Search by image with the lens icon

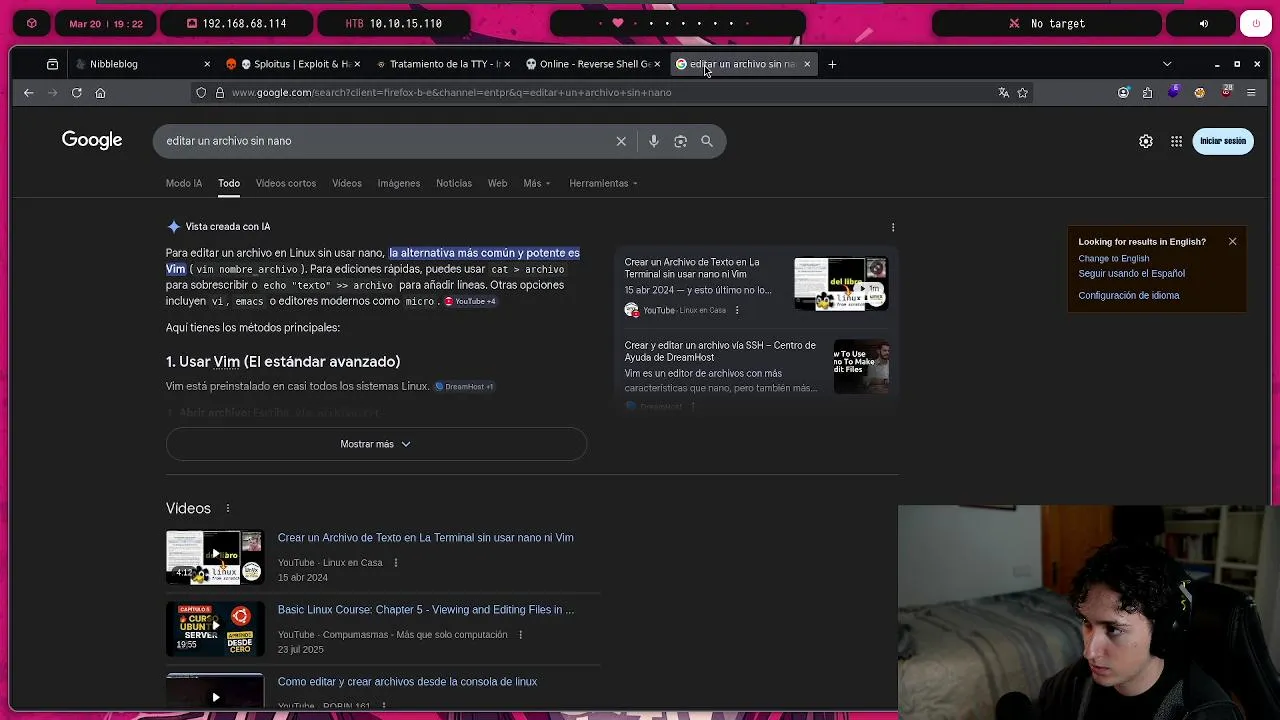[680, 141]
